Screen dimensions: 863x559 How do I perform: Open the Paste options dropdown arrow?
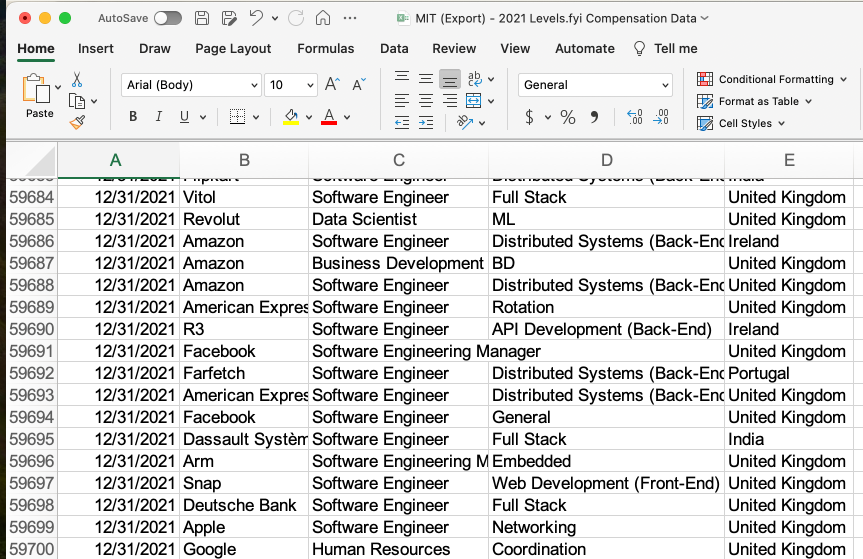coord(58,87)
